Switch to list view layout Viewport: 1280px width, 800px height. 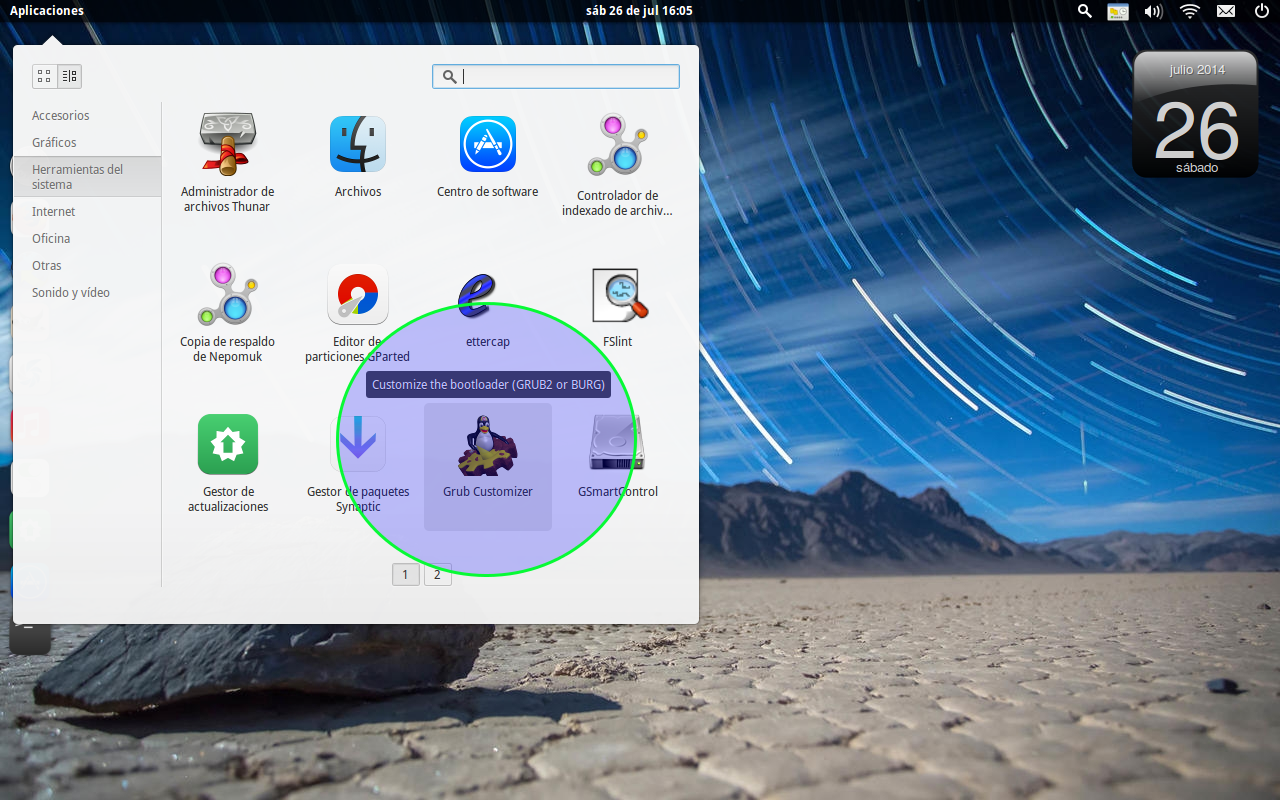tap(69, 76)
